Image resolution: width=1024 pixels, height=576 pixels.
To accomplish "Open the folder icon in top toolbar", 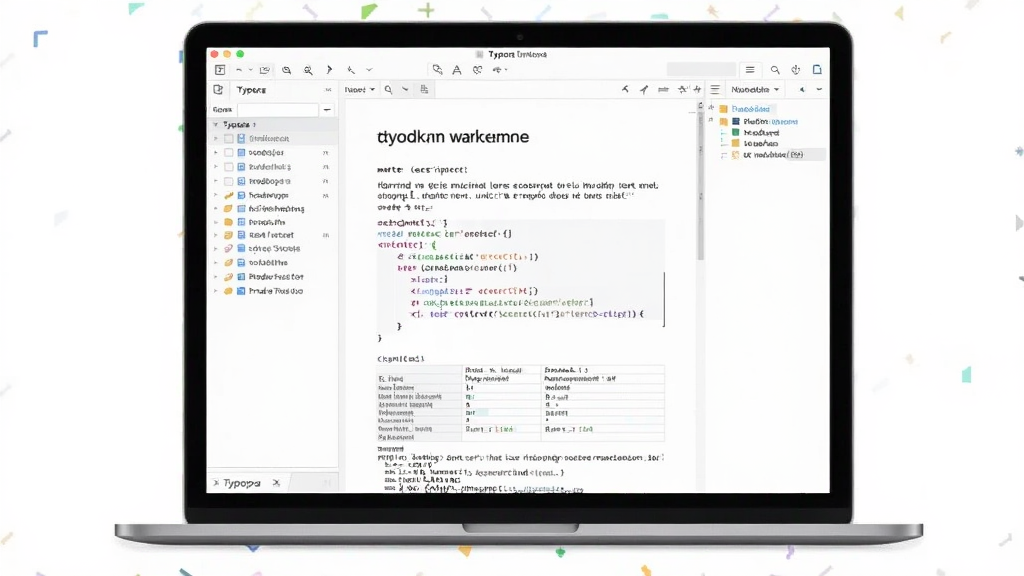I will coord(264,70).
